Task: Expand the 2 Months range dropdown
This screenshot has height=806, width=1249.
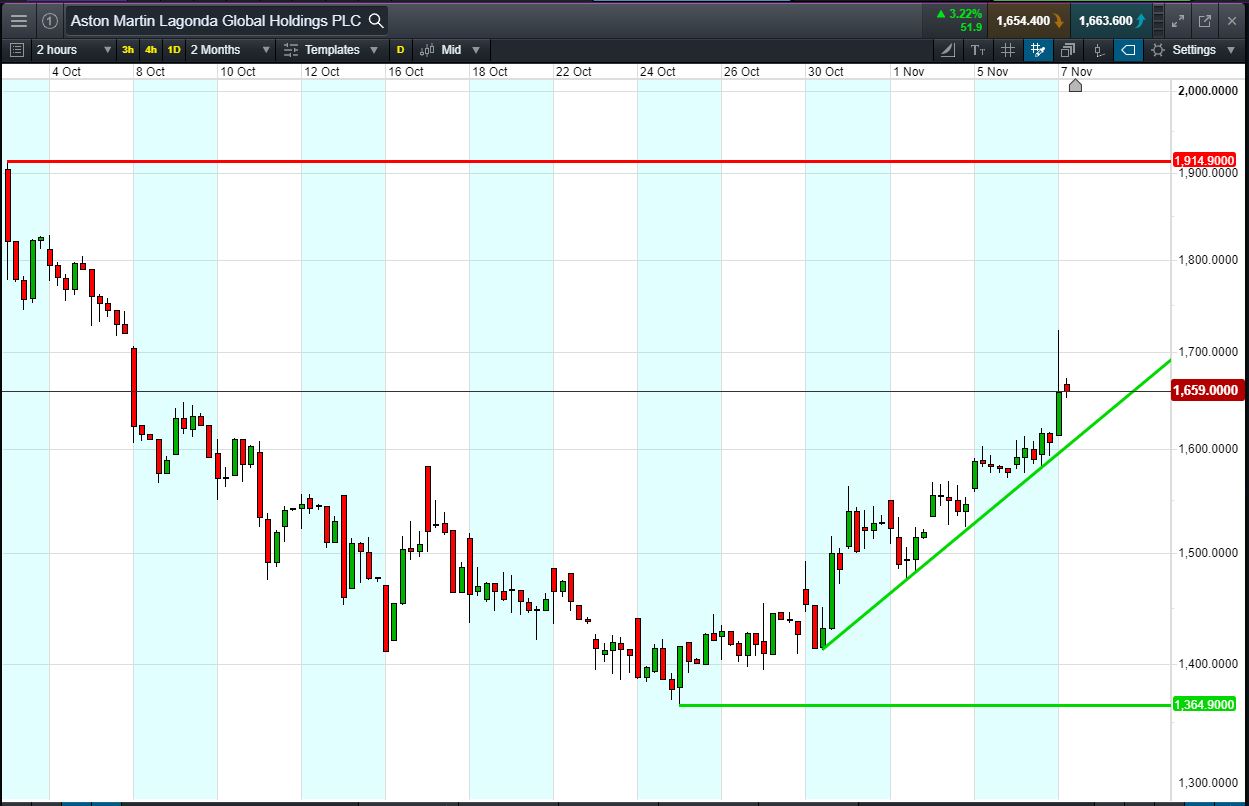Action: [x=230, y=49]
